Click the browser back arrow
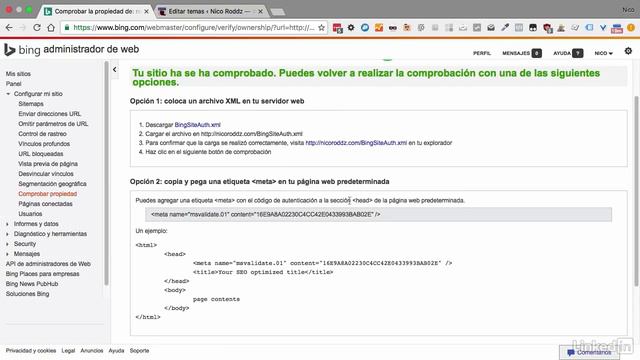 [x=9, y=28]
